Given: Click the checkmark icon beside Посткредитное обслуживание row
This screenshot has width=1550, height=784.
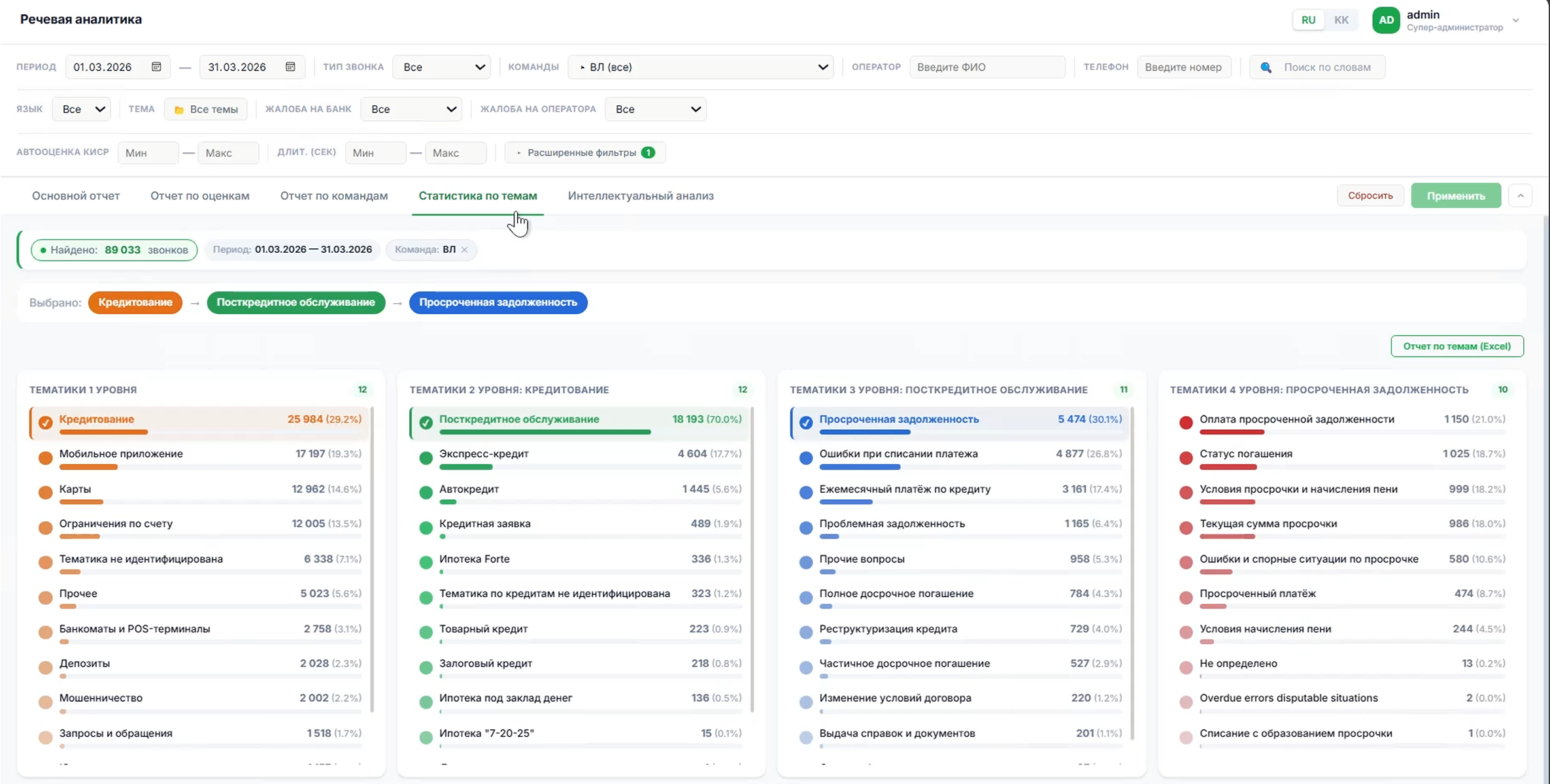Looking at the screenshot, I should pos(426,423).
